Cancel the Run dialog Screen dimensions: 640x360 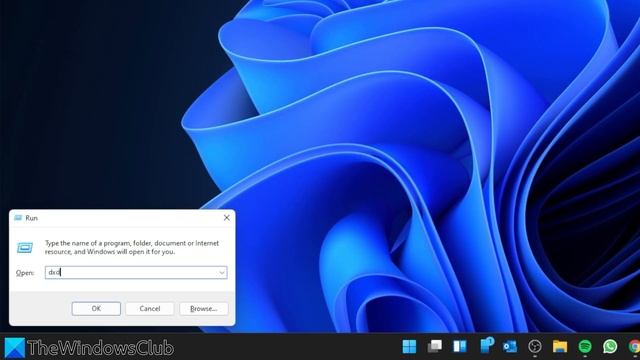[x=150, y=309]
